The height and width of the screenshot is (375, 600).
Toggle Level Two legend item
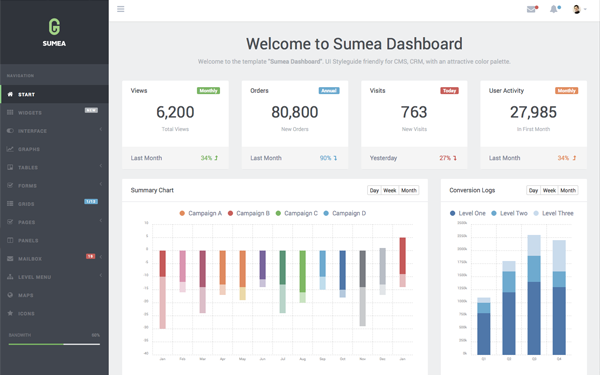point(509,213)
